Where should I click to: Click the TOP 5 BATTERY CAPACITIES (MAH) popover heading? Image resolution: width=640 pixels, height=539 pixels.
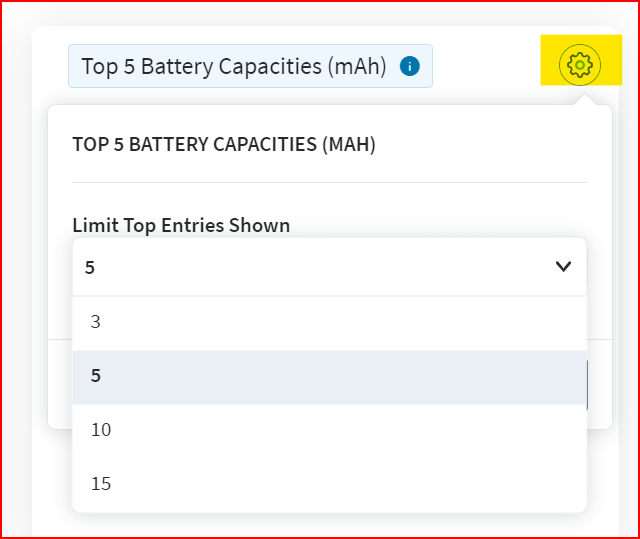tap(224, 144)
